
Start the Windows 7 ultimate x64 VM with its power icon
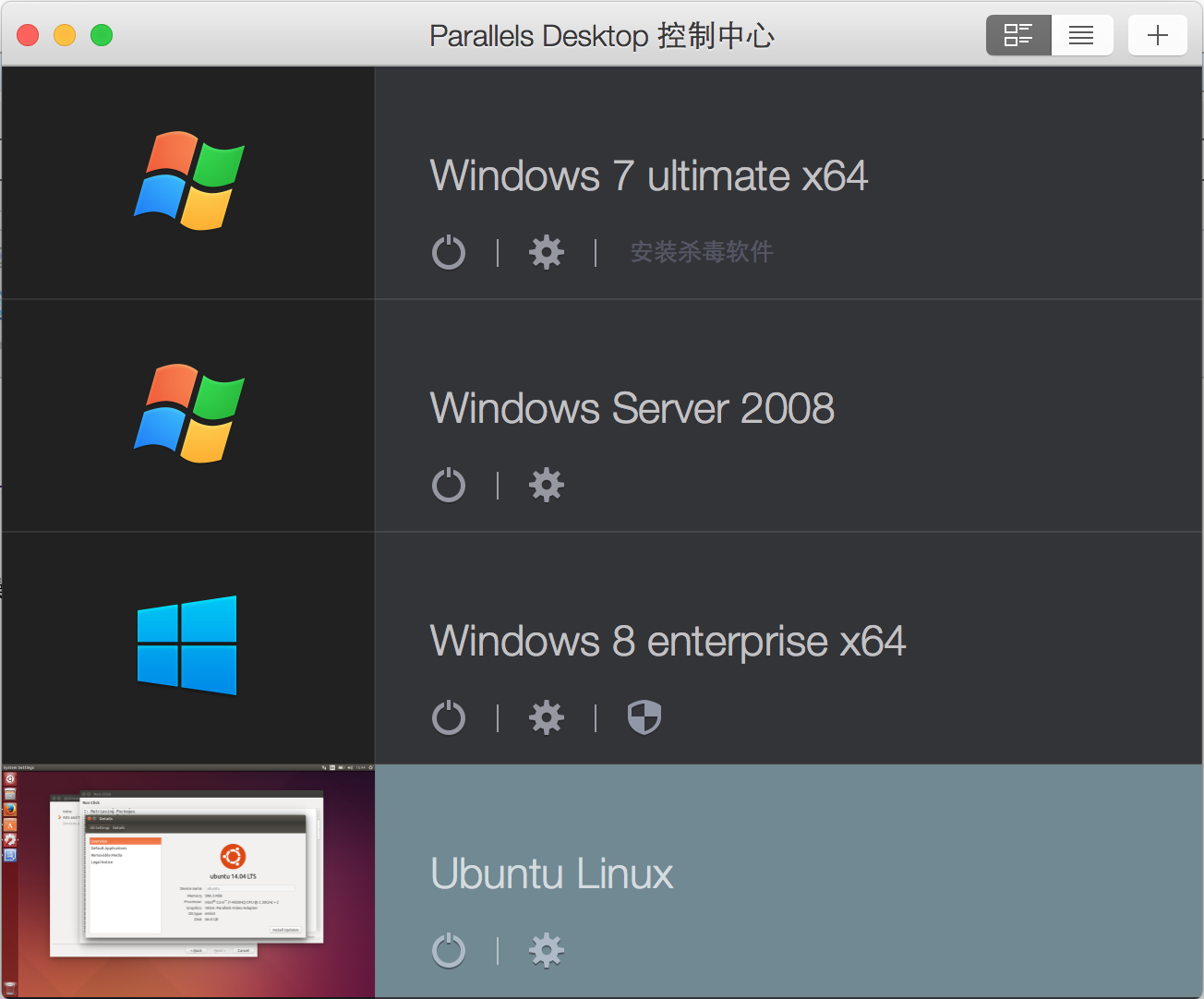pyautogui.click(x=449, y=252)
